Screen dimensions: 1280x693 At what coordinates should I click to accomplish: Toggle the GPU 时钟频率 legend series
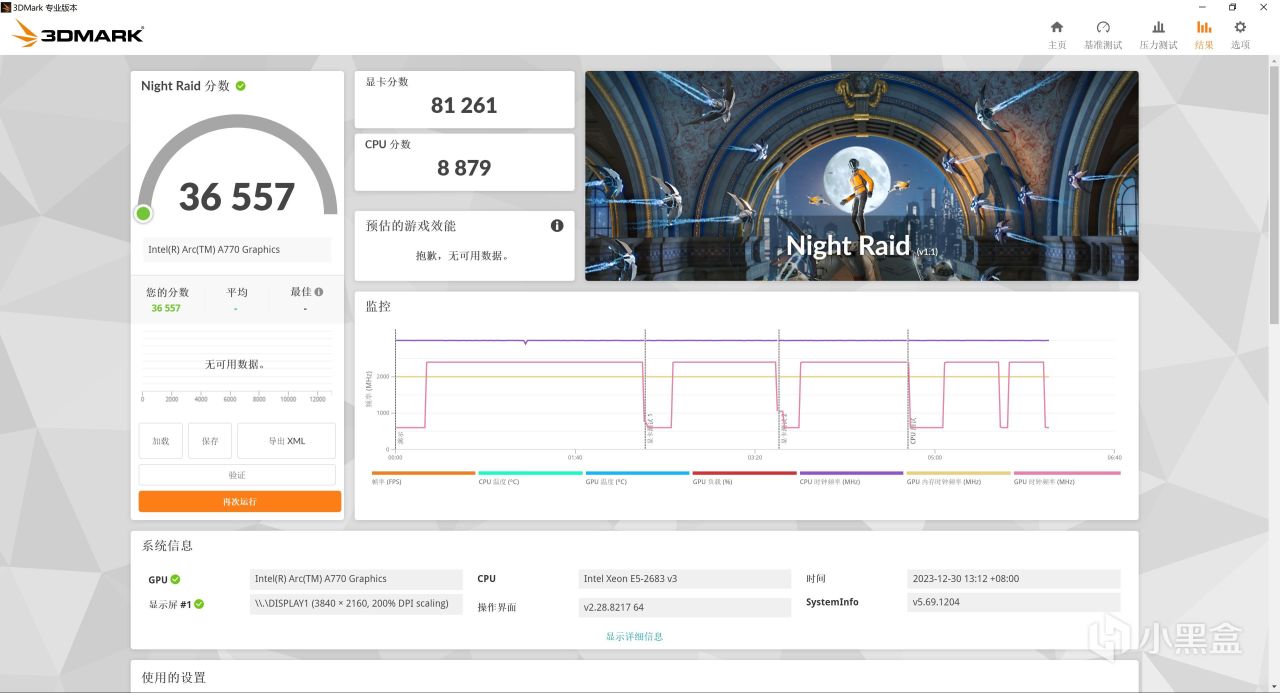point(1066,478)
